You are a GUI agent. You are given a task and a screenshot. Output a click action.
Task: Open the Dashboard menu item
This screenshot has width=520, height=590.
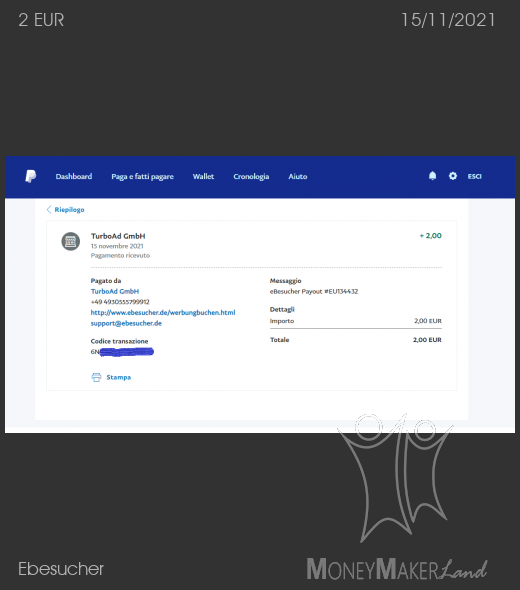[x=74, y=176]
